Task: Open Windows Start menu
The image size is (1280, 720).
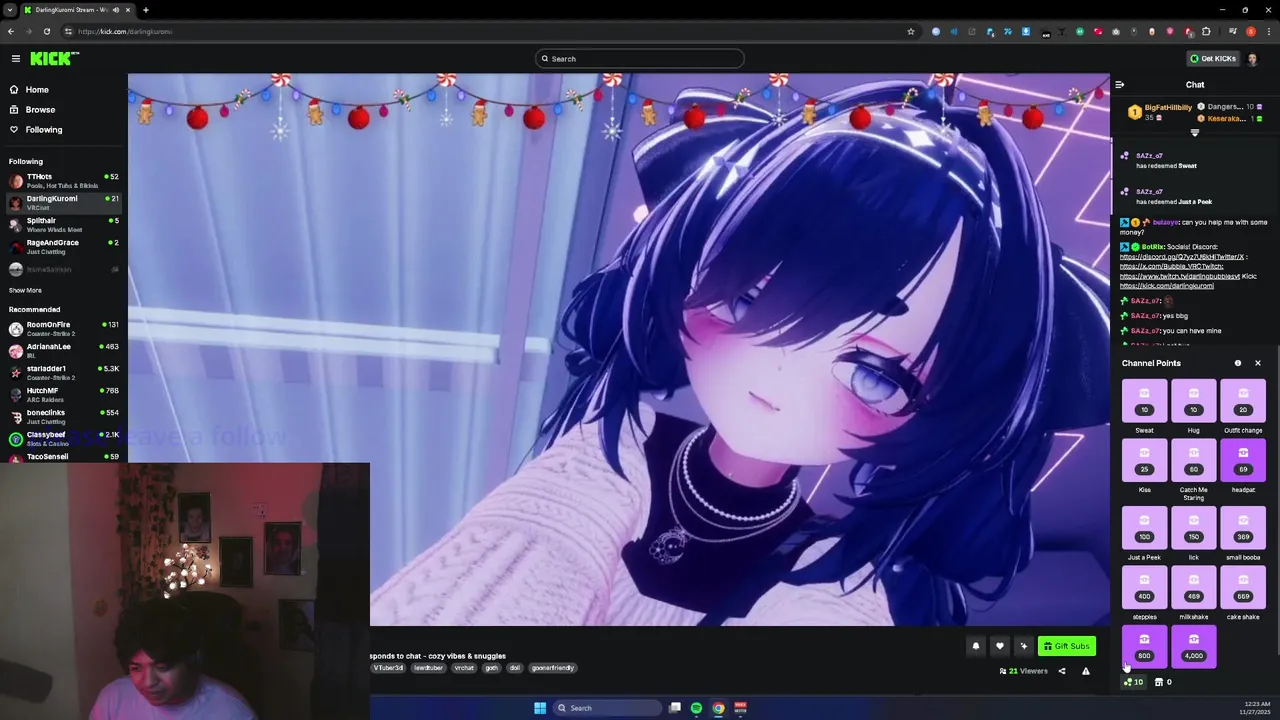Action: [540, 708]
